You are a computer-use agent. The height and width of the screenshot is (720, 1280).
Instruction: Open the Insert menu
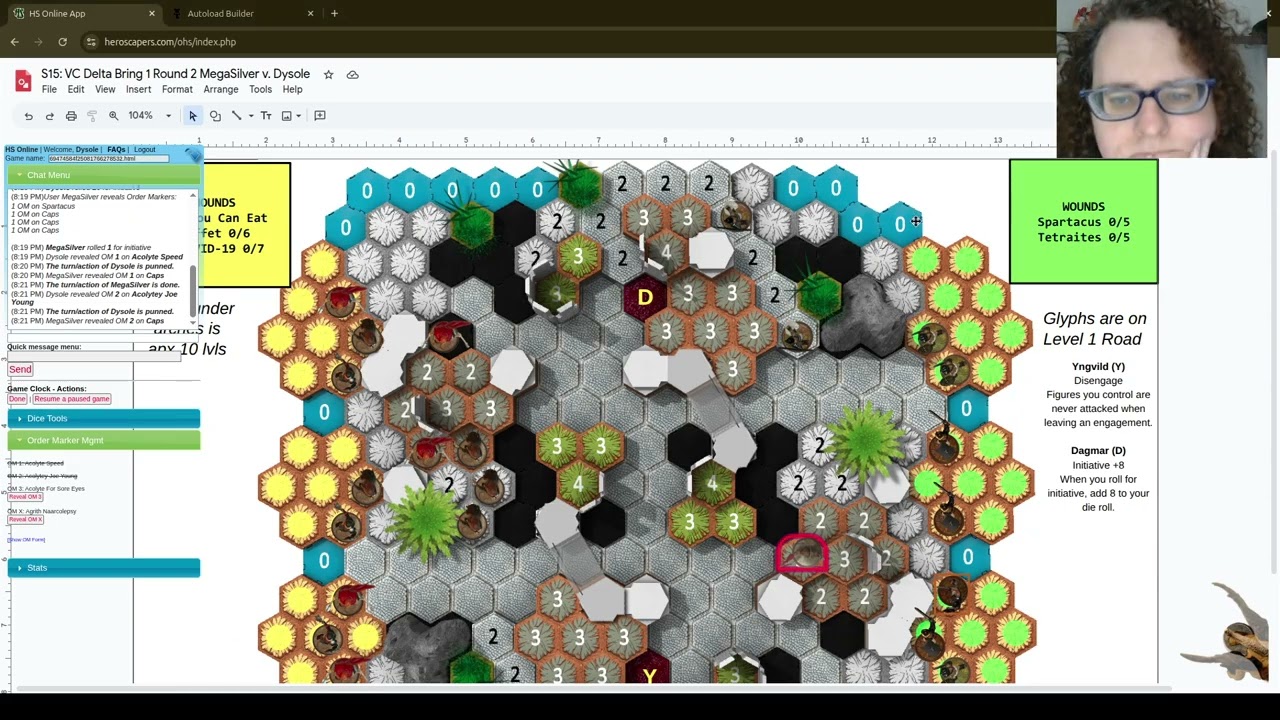tap(138, 90)
